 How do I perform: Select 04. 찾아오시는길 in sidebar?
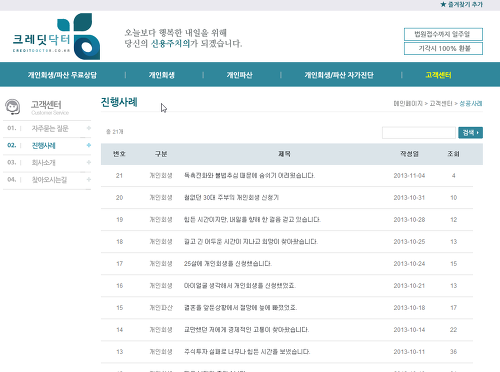(47, 180)
